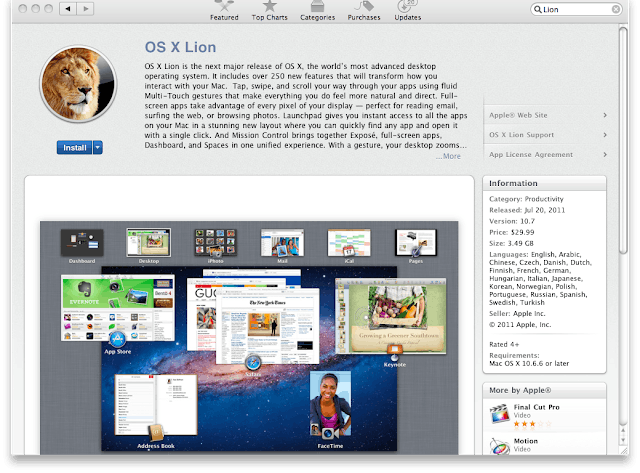Open the Categories icon in toolbar
Screen dimensions: 640x473
(x=317, y=6)
